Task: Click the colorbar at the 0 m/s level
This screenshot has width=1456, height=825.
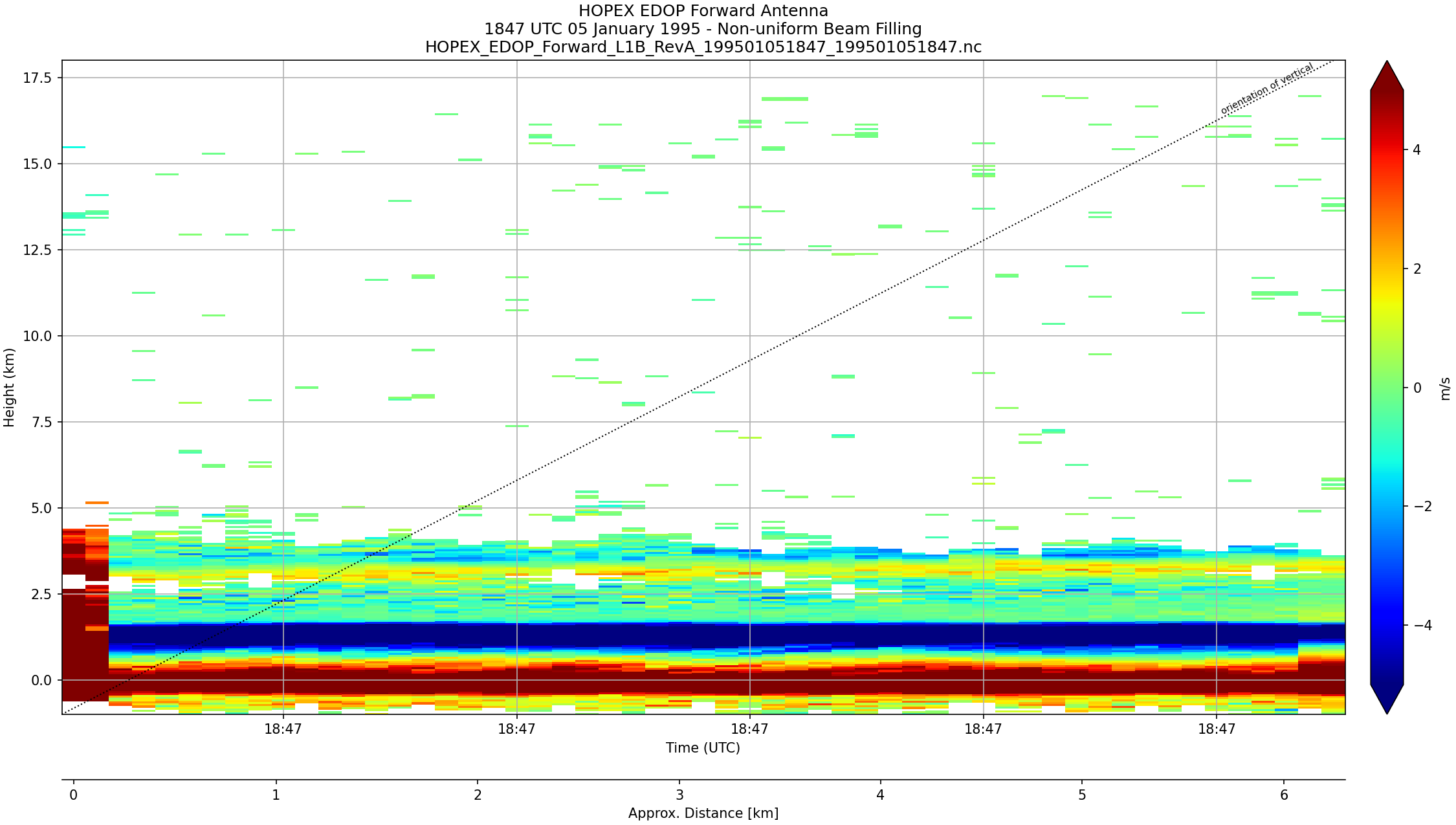Action: (1387, 388)
